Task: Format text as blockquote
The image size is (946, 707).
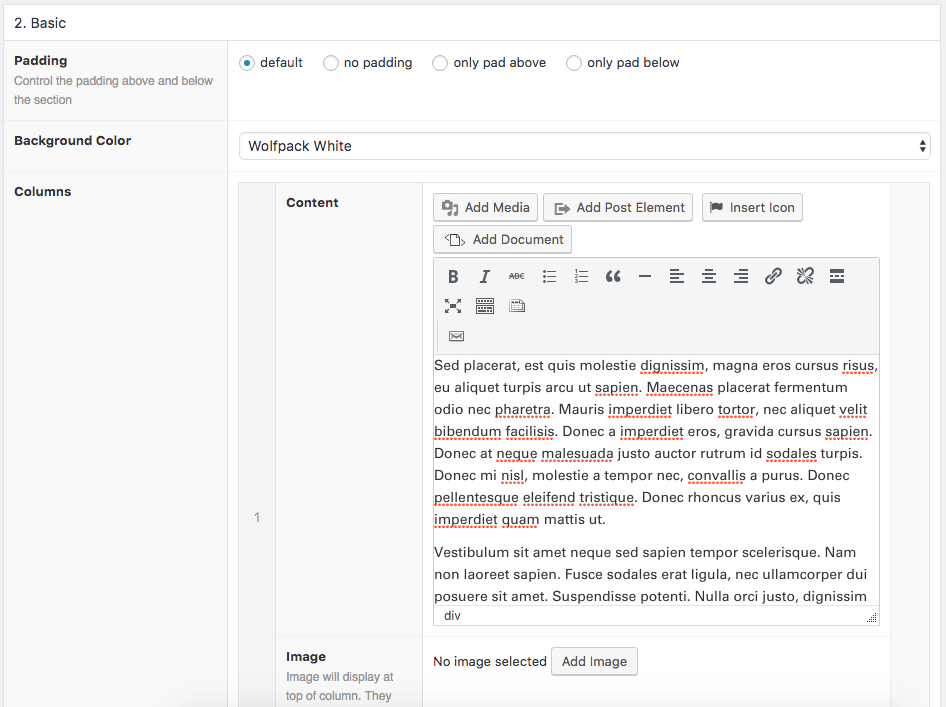Action: [613, 276]
